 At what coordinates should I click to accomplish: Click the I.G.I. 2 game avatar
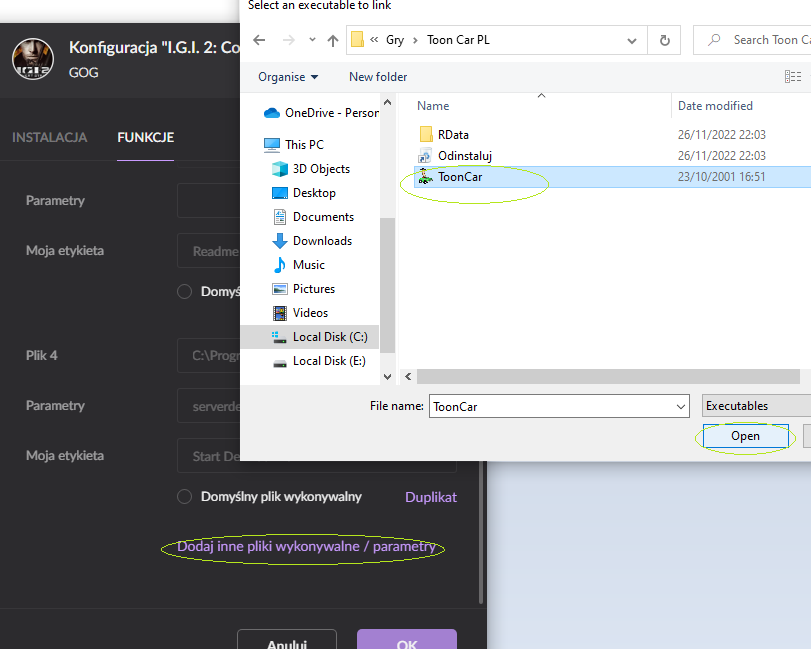[x=33, y=59]
